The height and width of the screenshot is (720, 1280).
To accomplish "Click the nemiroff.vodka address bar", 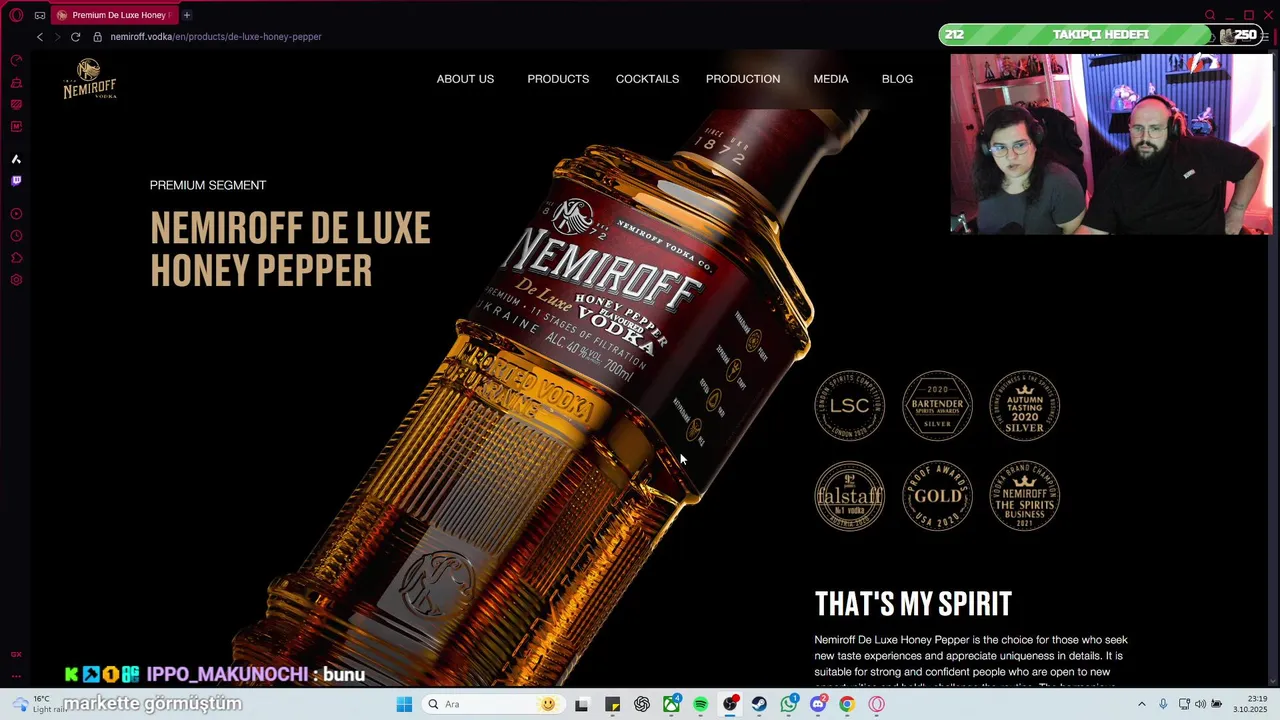I will click(x=216, y=37).
